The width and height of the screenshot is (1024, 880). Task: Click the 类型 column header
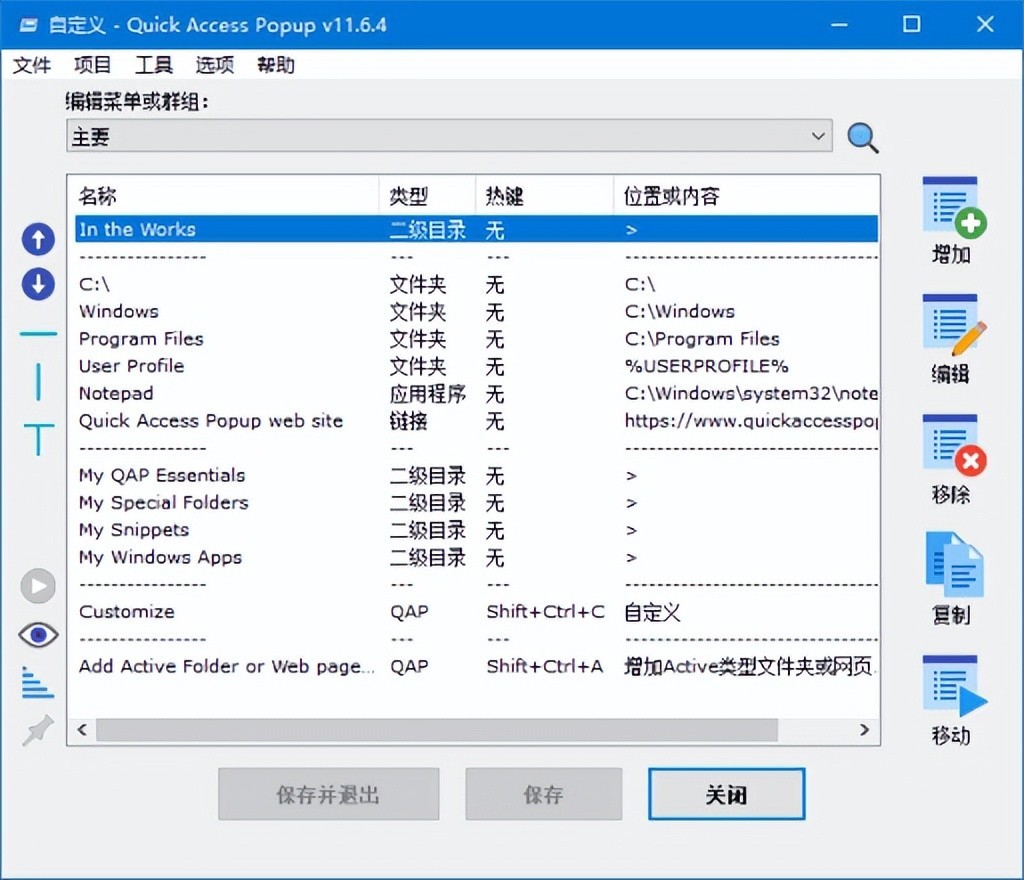click(427, 195)
